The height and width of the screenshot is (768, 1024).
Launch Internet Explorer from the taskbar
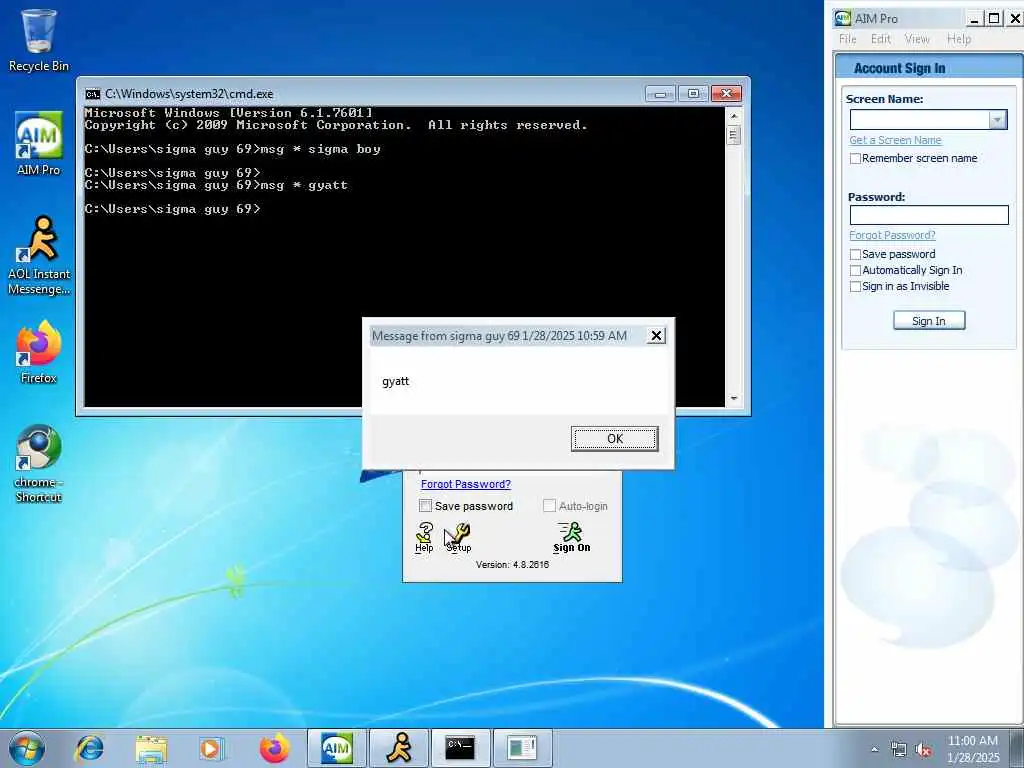[x=89, y=748]
